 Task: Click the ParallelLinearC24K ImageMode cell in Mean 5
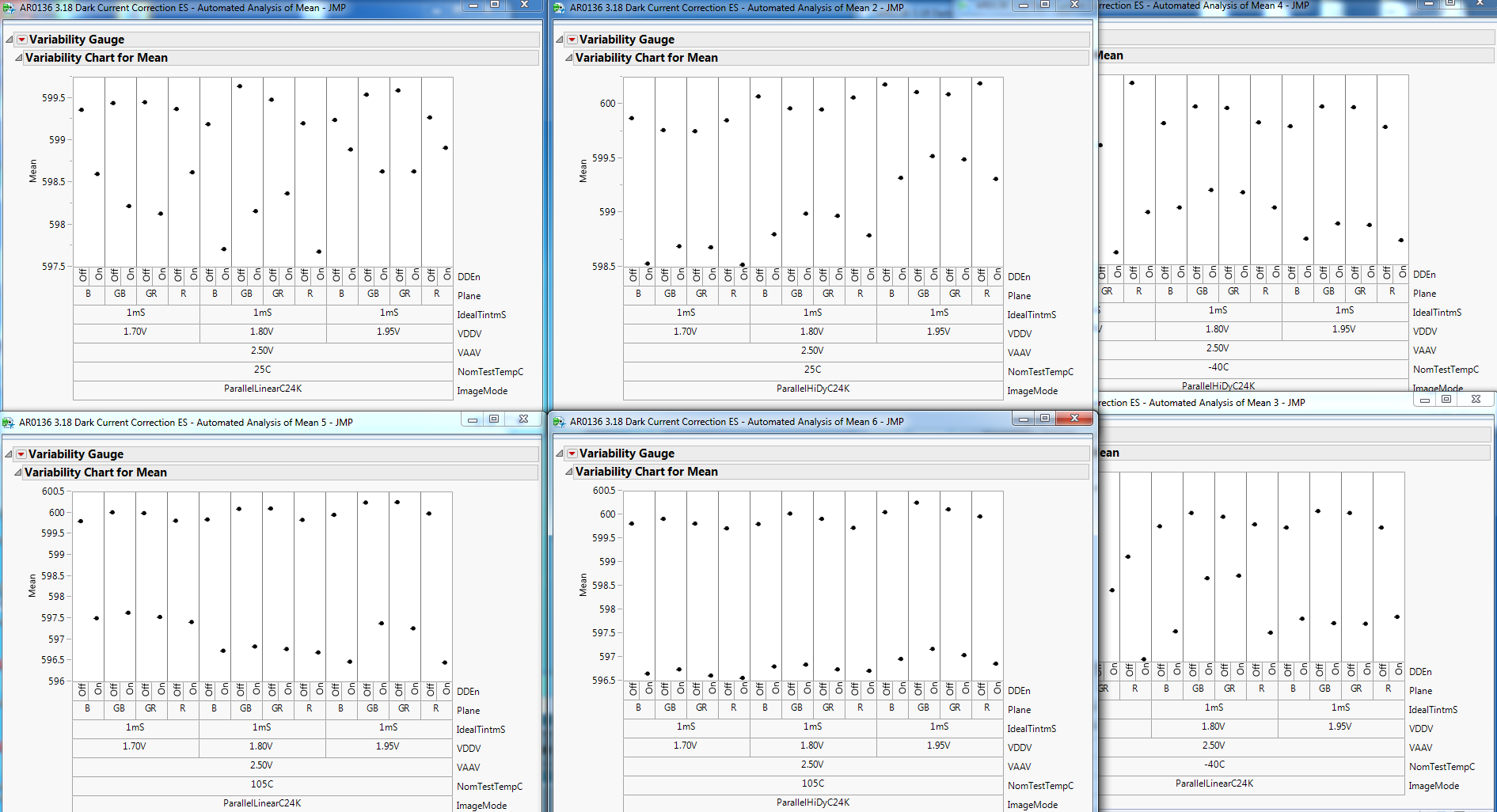261,803
